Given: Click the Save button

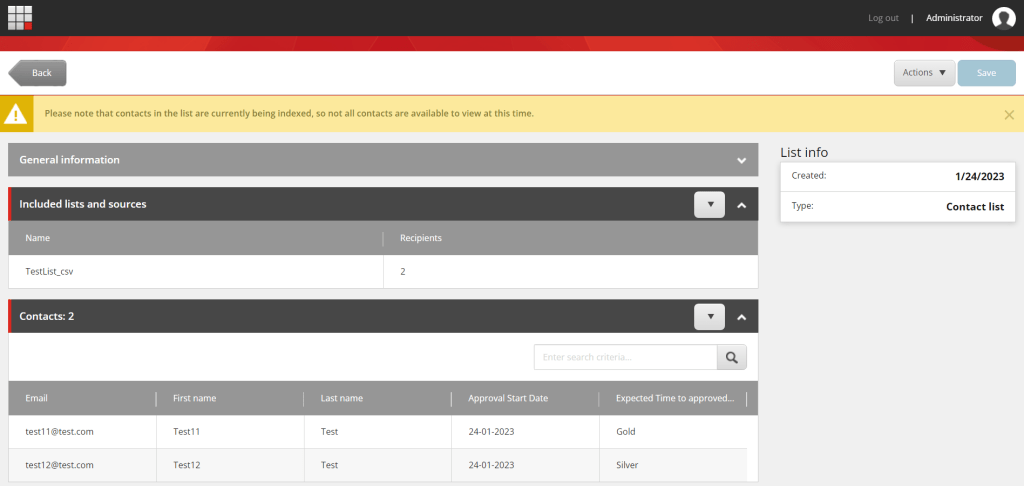Looking at the screenshot, I should pos(986,73).
